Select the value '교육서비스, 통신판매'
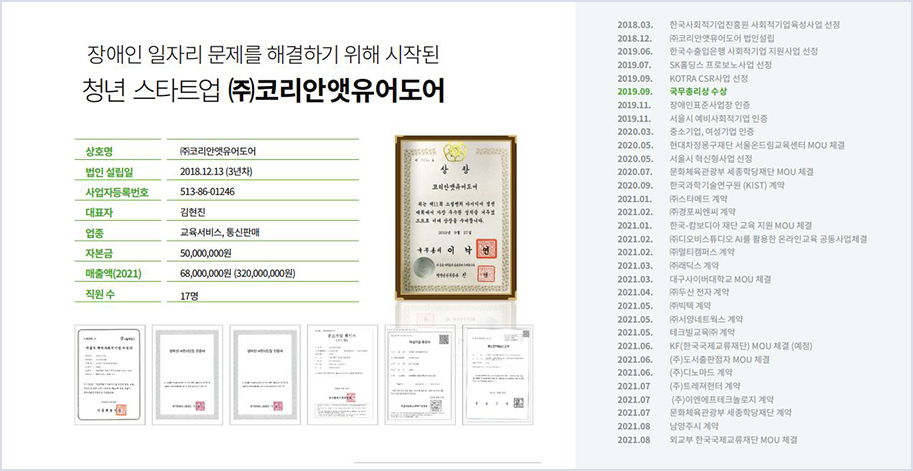 [x=220, y=233]
